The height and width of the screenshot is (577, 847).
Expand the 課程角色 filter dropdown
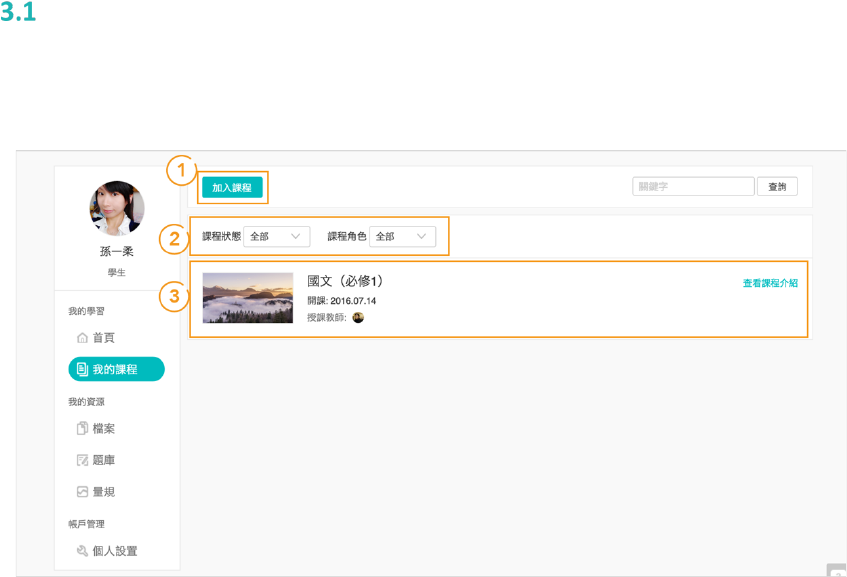point(402,236)
